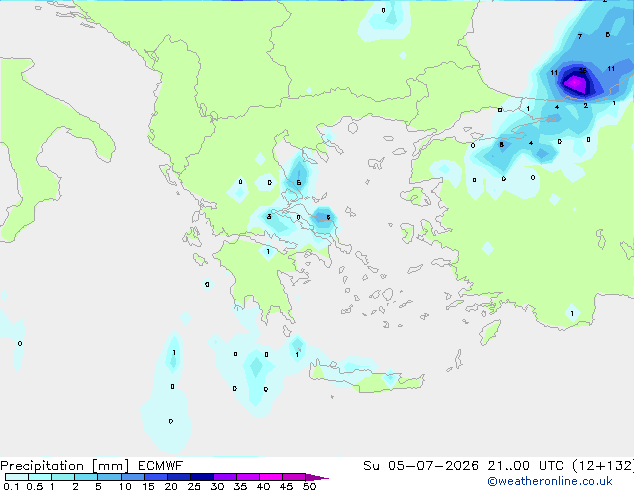Click the legend label '15'
Screen dimensions: 634x490
click(148, 486)
